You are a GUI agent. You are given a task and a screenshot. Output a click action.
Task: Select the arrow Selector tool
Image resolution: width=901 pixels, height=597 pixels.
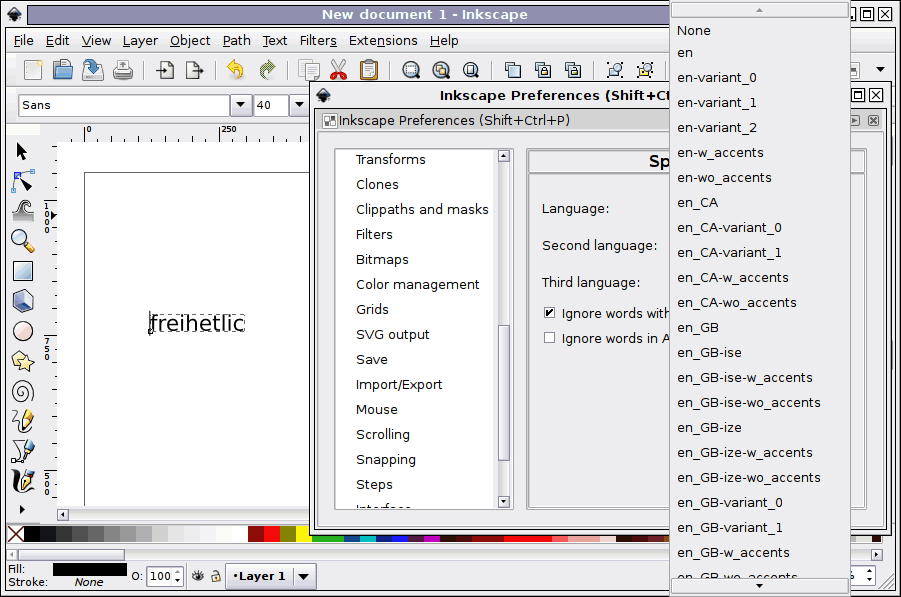pos(22,152)
